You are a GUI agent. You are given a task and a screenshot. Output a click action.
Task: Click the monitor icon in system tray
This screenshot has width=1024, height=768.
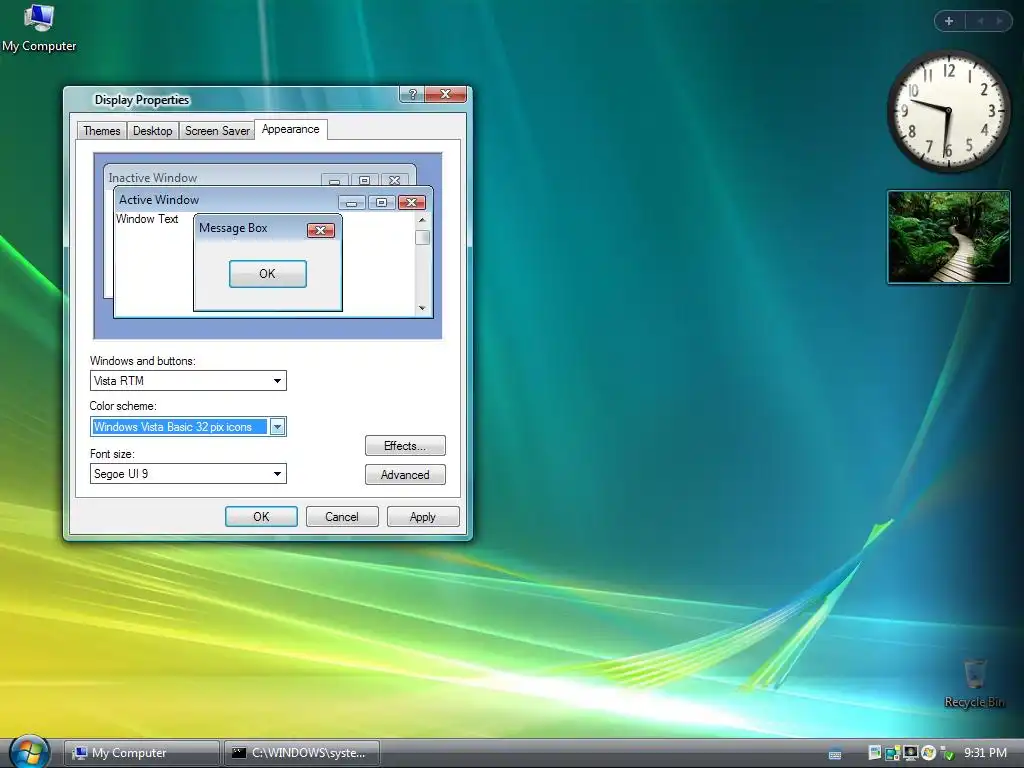coord(910,753)
